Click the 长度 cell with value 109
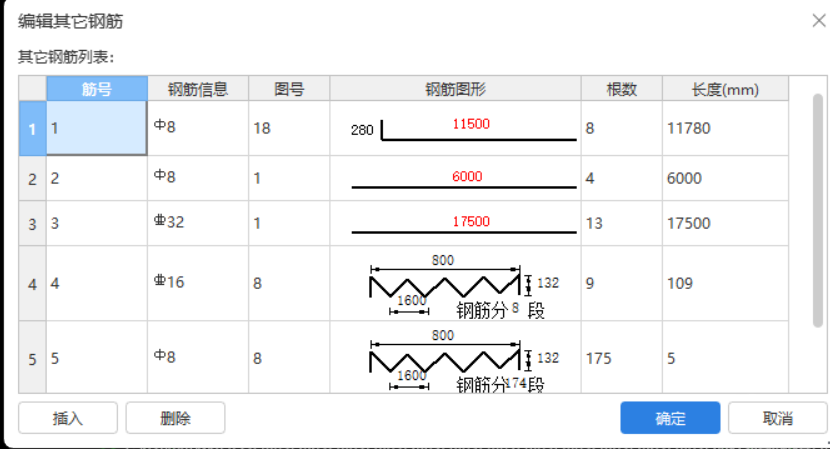This screenshot has height=449, width=830. tap(725, 283)
